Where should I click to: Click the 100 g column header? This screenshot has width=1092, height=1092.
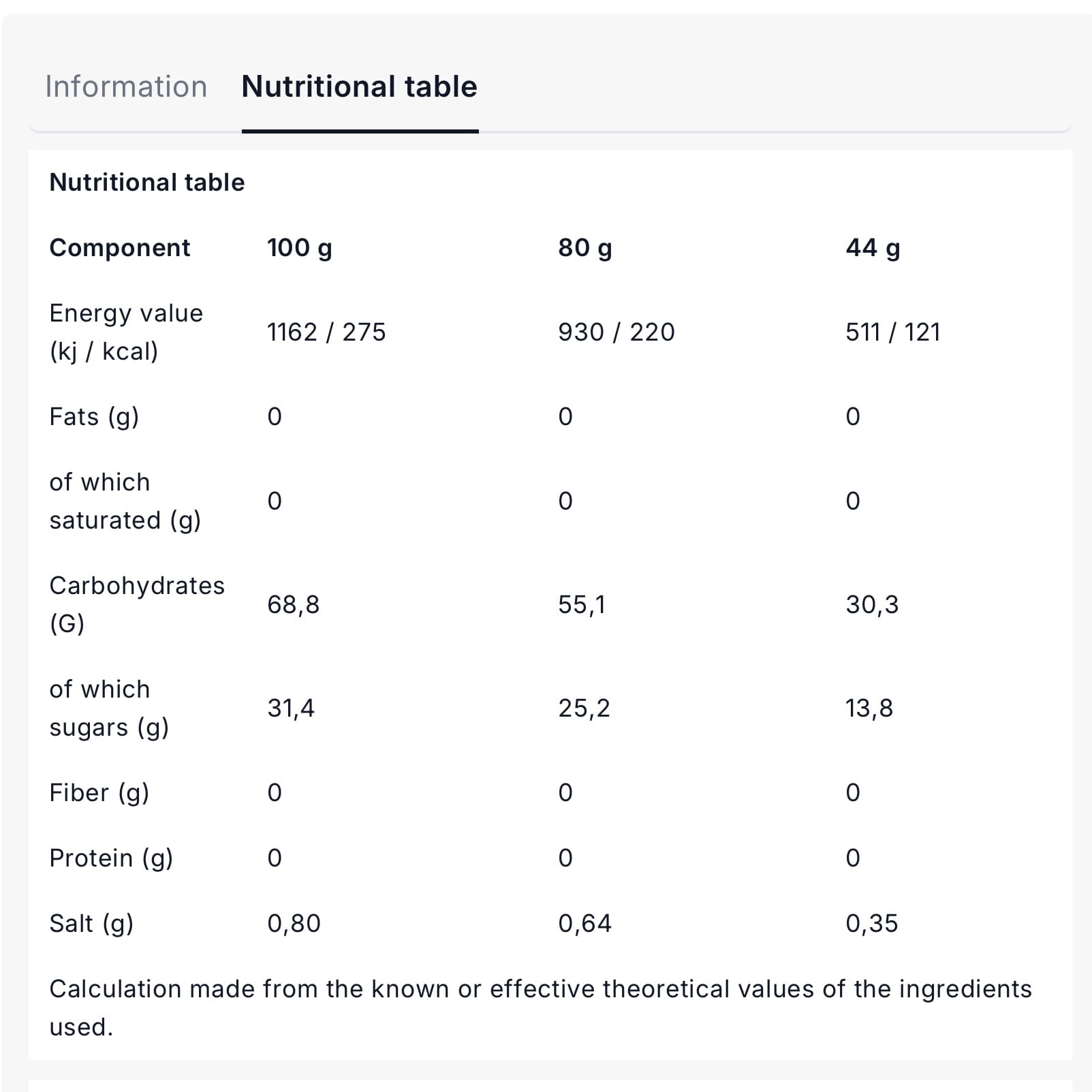[299, 247]
